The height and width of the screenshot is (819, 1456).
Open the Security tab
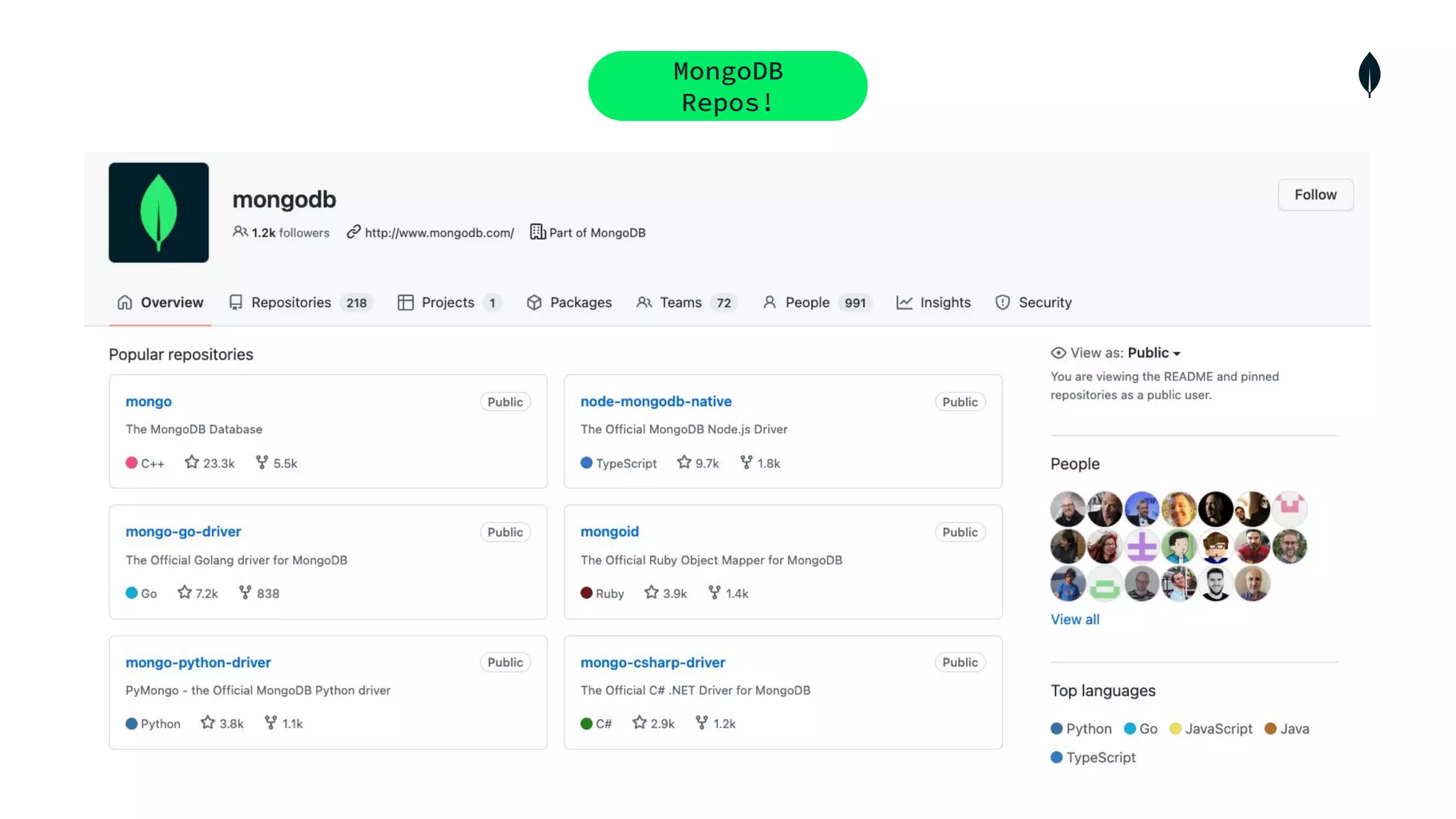tap(1033, 302)
